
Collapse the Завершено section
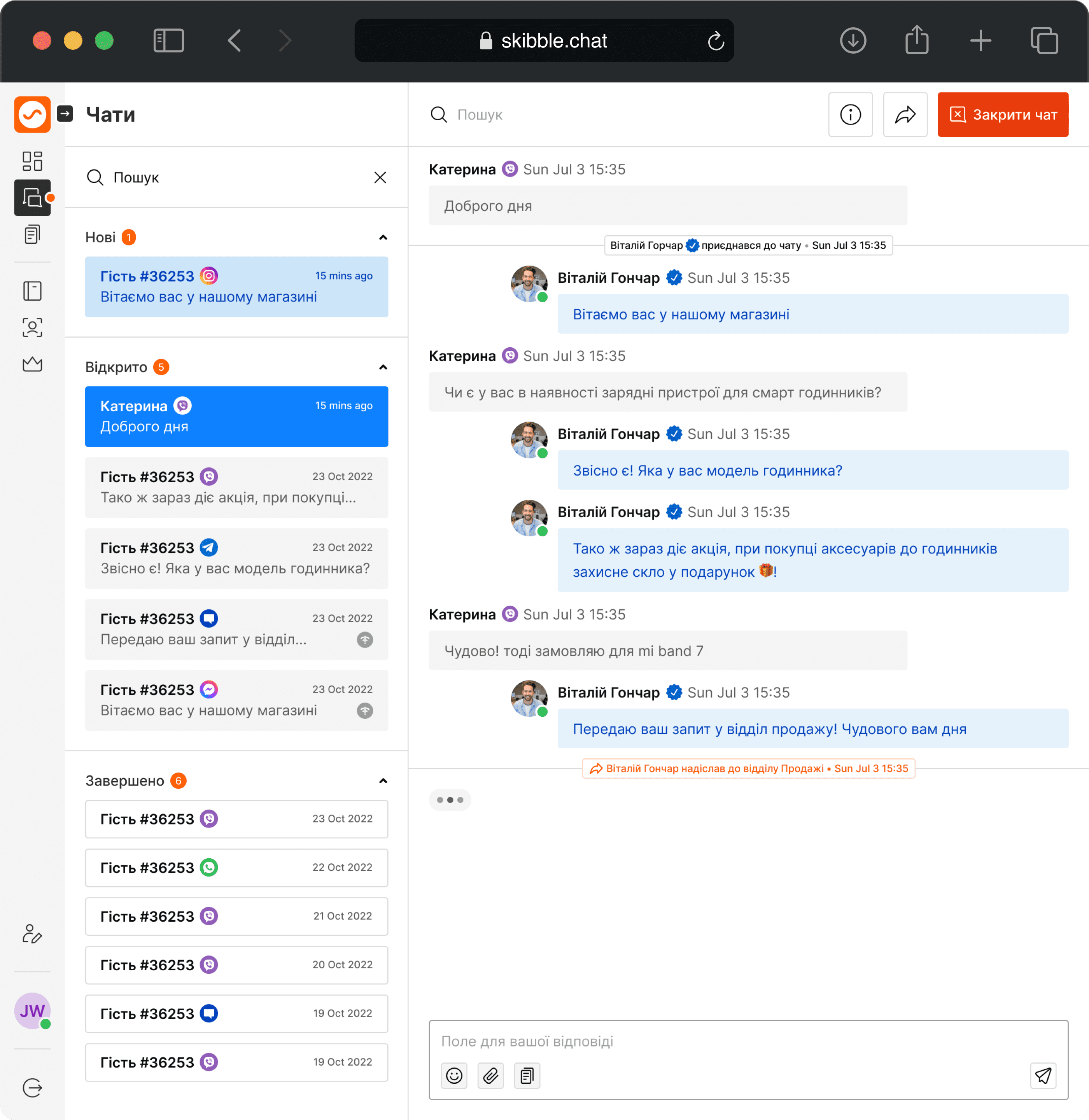point(383,781)
